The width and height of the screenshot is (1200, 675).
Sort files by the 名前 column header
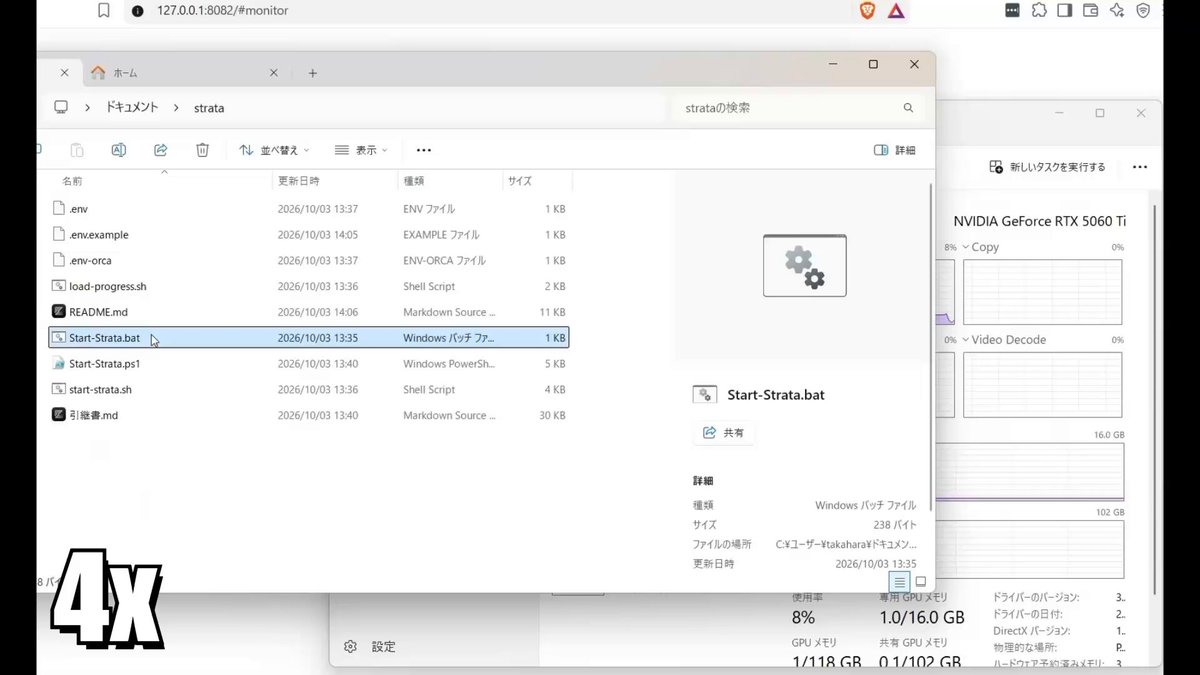[72, 181]
